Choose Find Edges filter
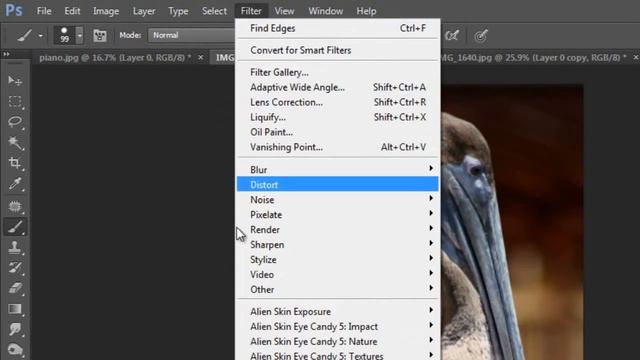 tap(338, 28)
